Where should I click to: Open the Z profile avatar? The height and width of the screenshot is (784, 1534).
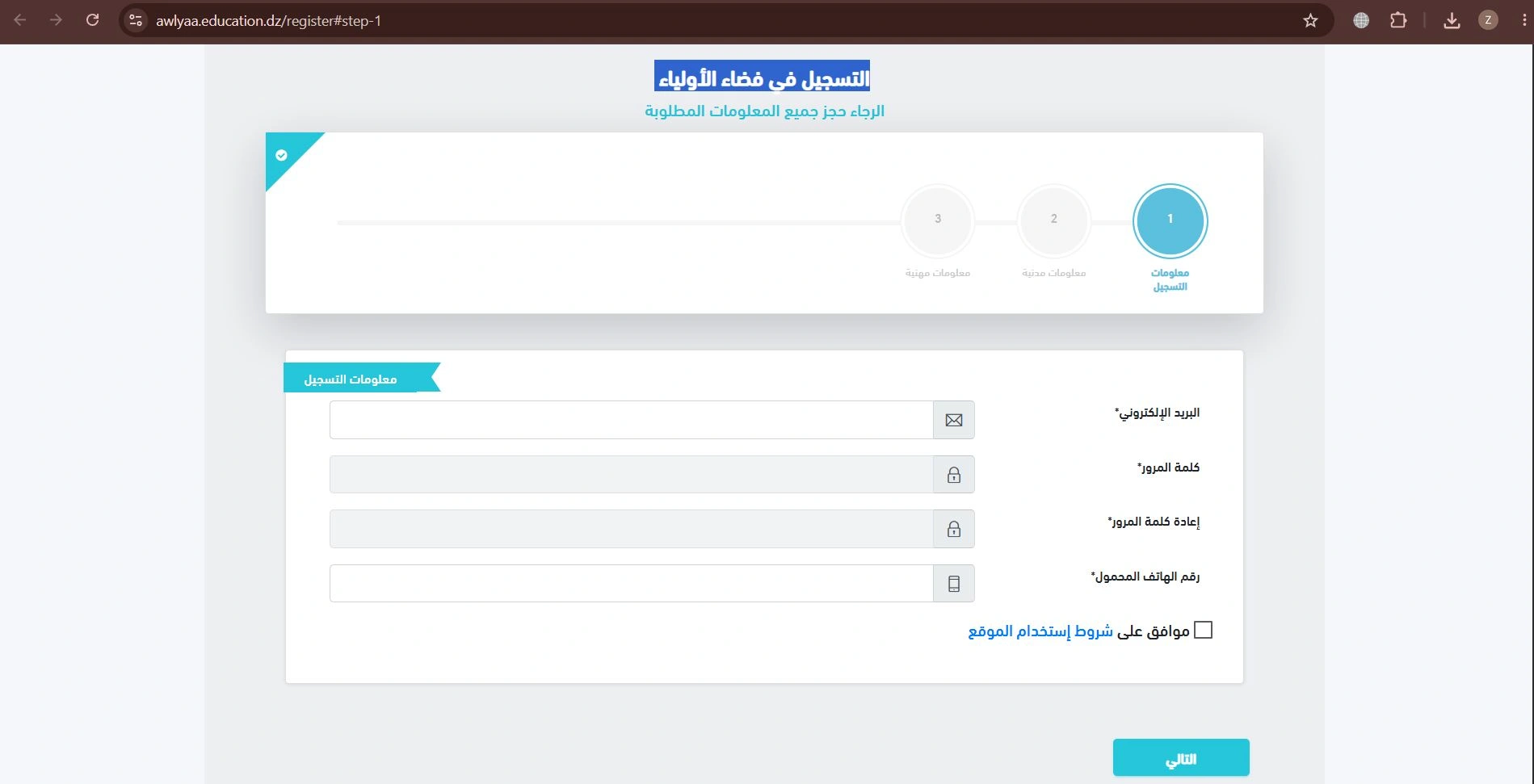click(x=1488, y=21)
